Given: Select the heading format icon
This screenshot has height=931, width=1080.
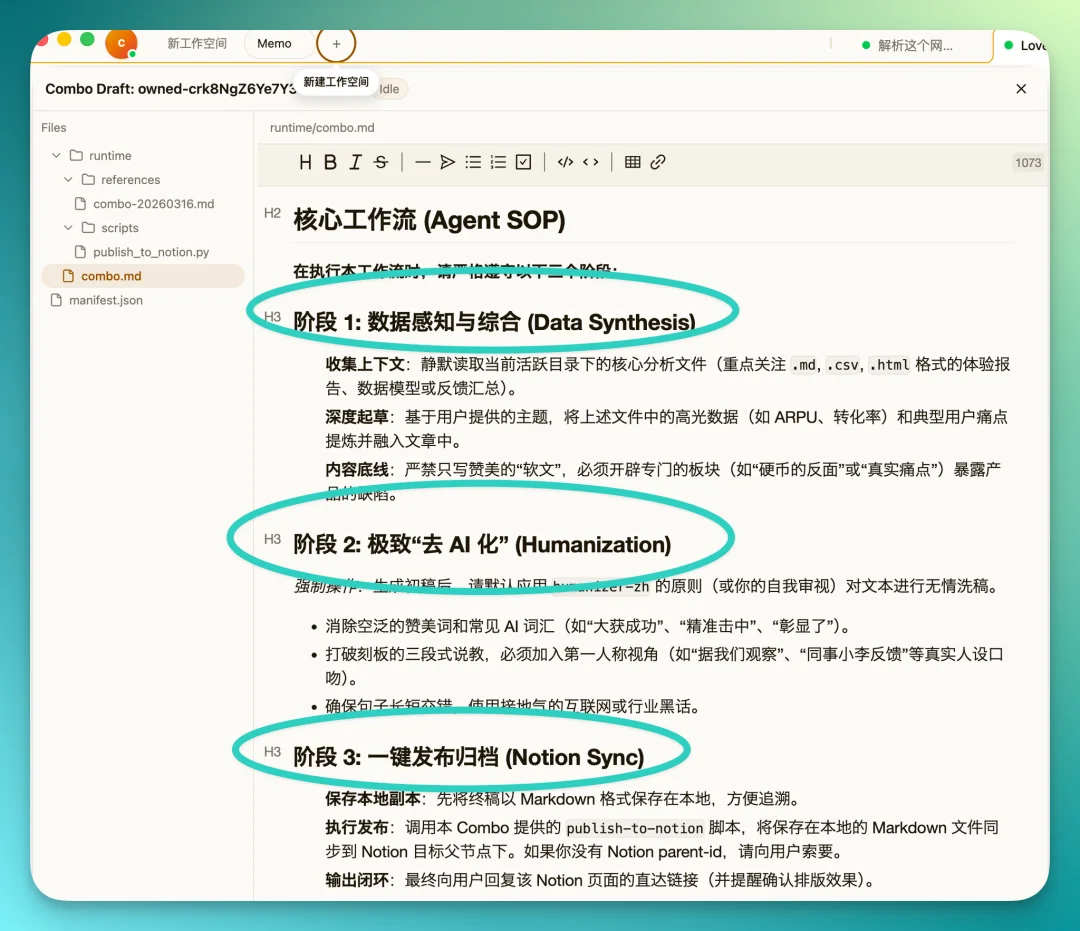Looking at the screenshot, I should click(305, 161).
